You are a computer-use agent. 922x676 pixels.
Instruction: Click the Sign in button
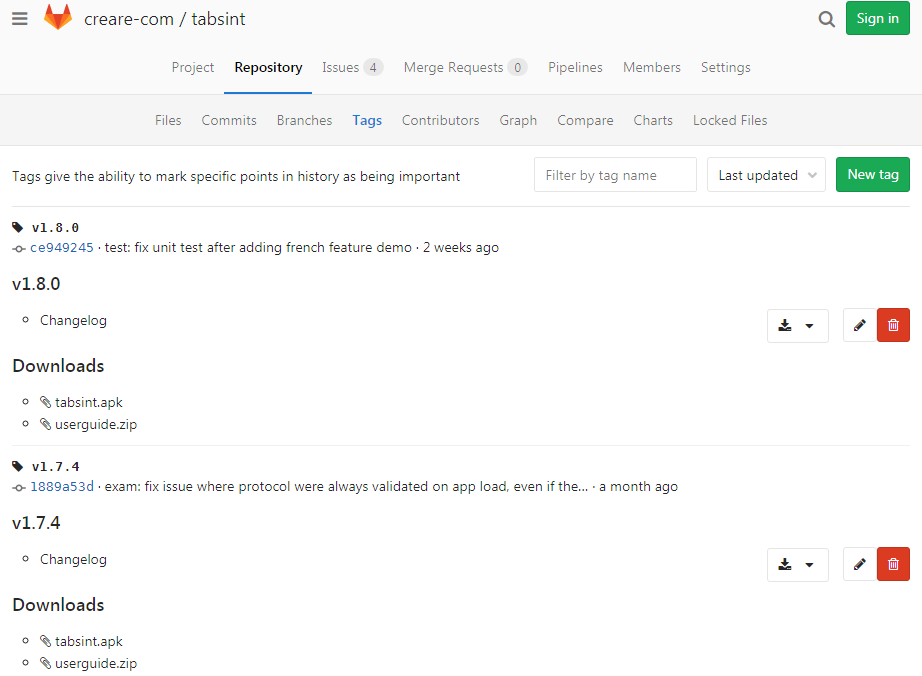tap(877, 18)
